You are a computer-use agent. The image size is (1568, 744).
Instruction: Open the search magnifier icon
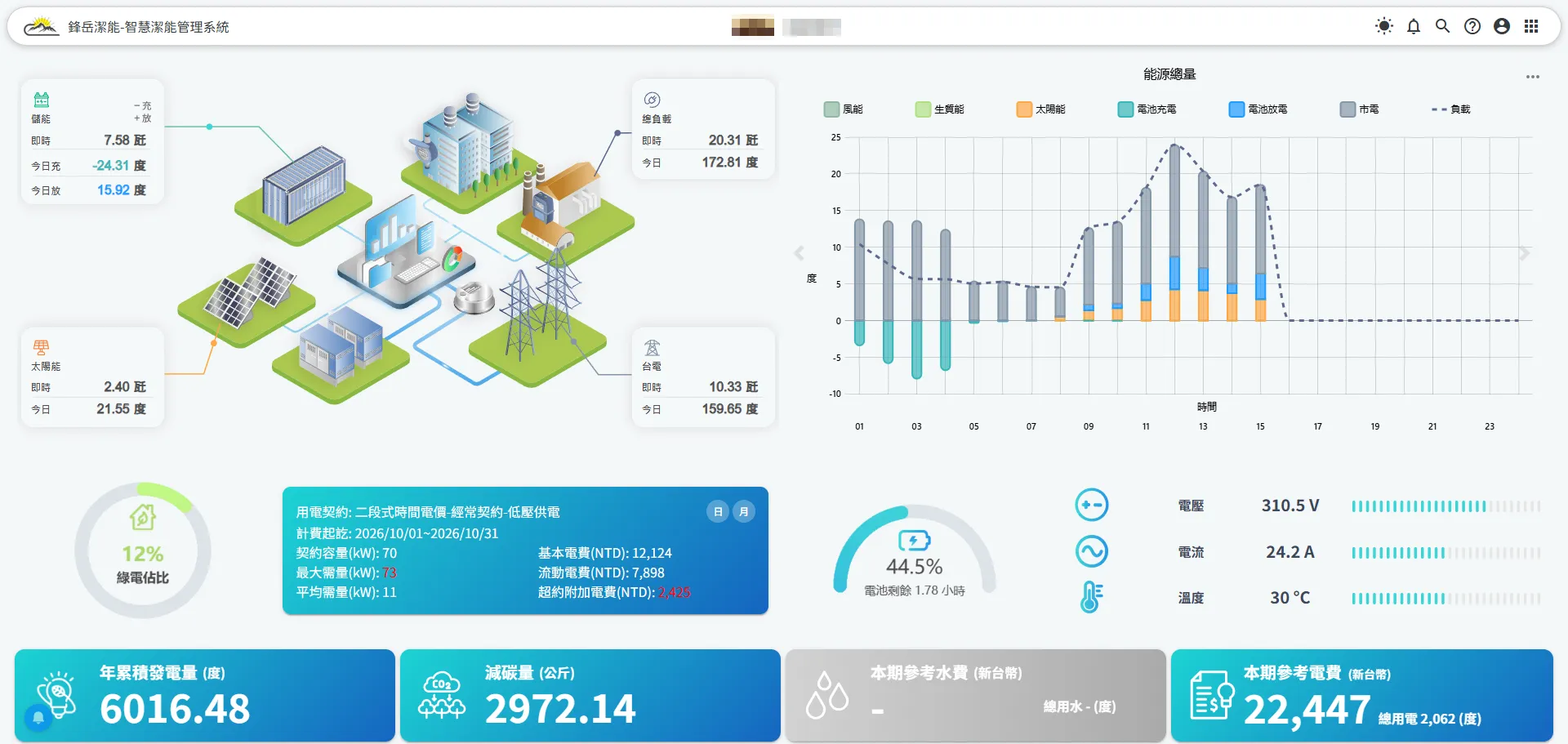coord(1443,26)
